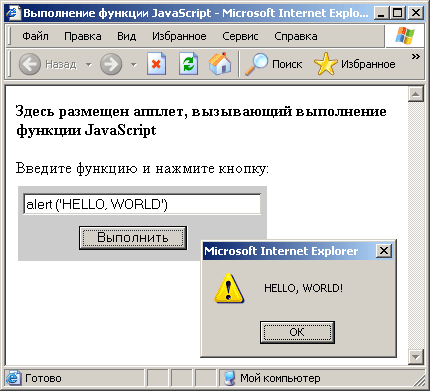
Task: Click the Готово status bar text
Action: pos(43,378)
